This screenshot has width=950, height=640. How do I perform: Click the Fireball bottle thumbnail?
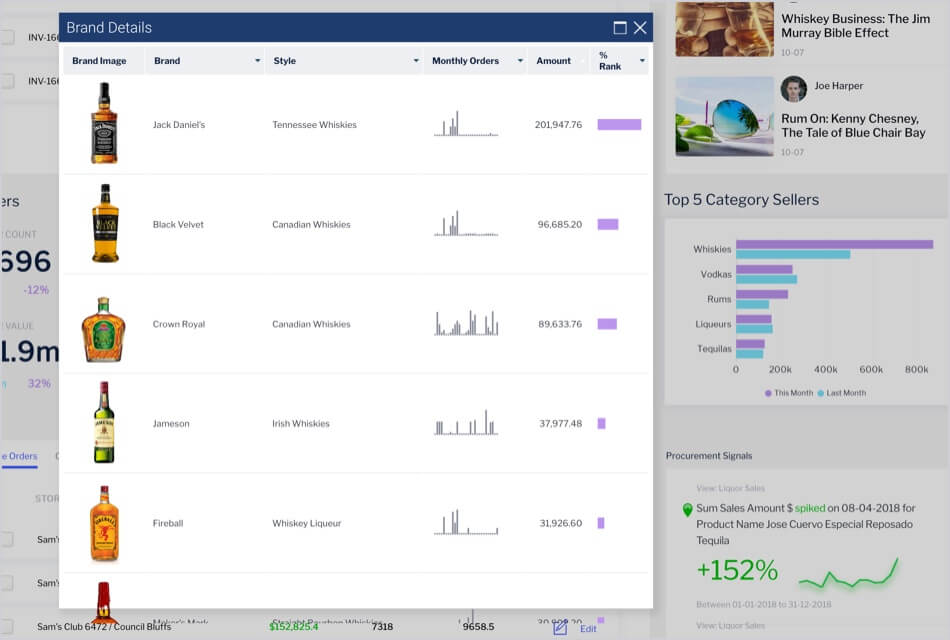[x=103, y=522]
